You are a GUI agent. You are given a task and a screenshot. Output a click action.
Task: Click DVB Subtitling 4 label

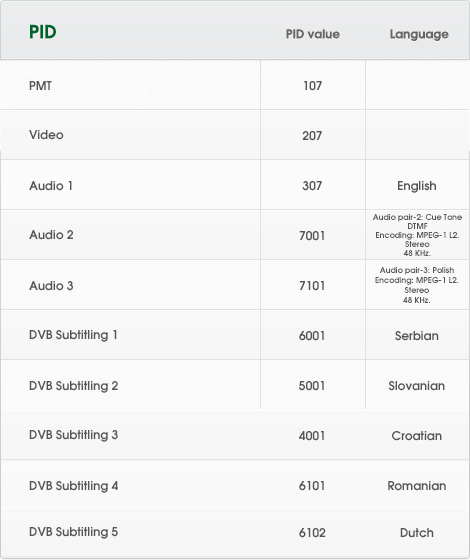[x=74, y=486]
